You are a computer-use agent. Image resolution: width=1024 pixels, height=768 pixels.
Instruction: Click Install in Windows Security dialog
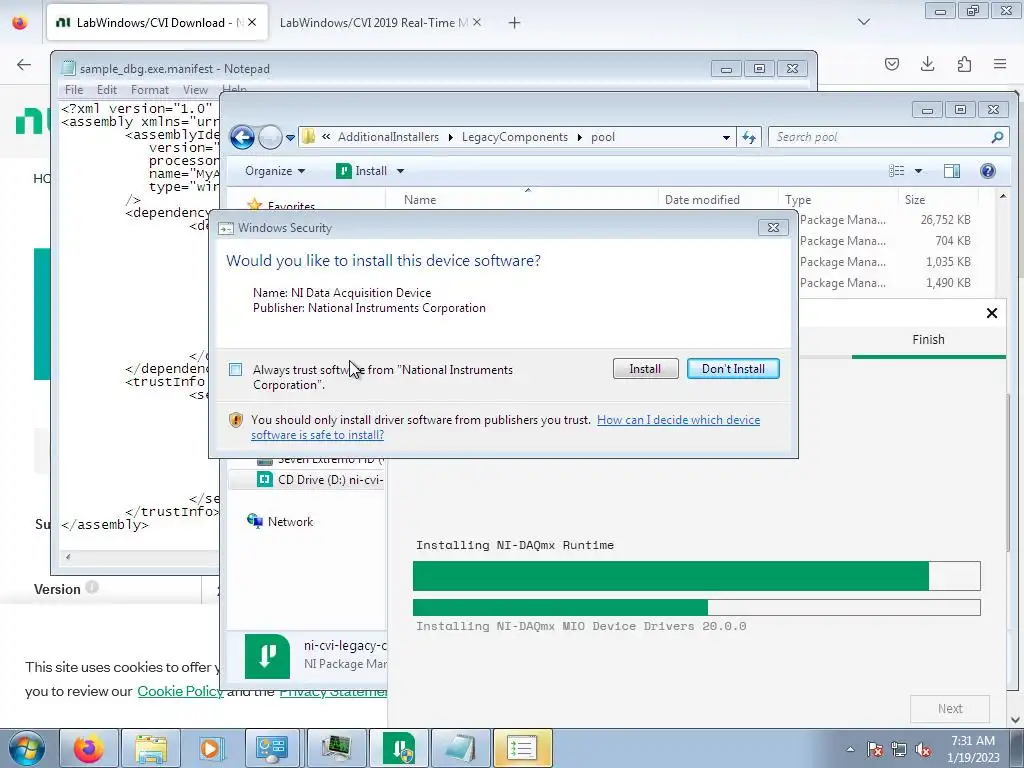645,368
